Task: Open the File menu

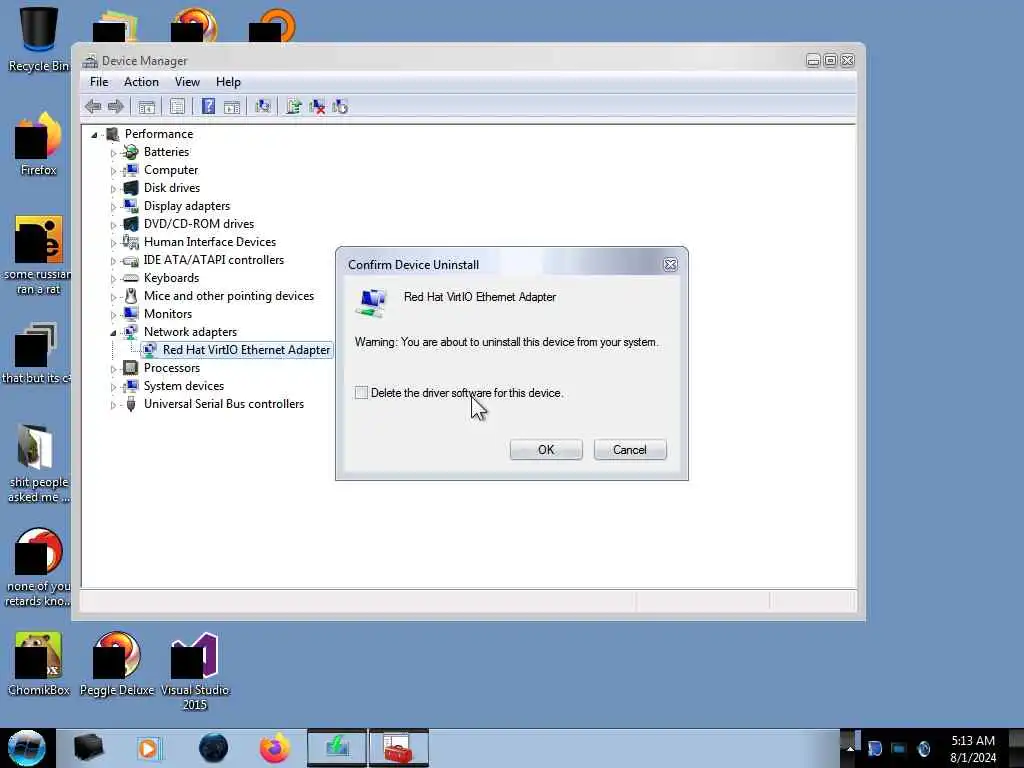Action: click(x=99, y=82)
